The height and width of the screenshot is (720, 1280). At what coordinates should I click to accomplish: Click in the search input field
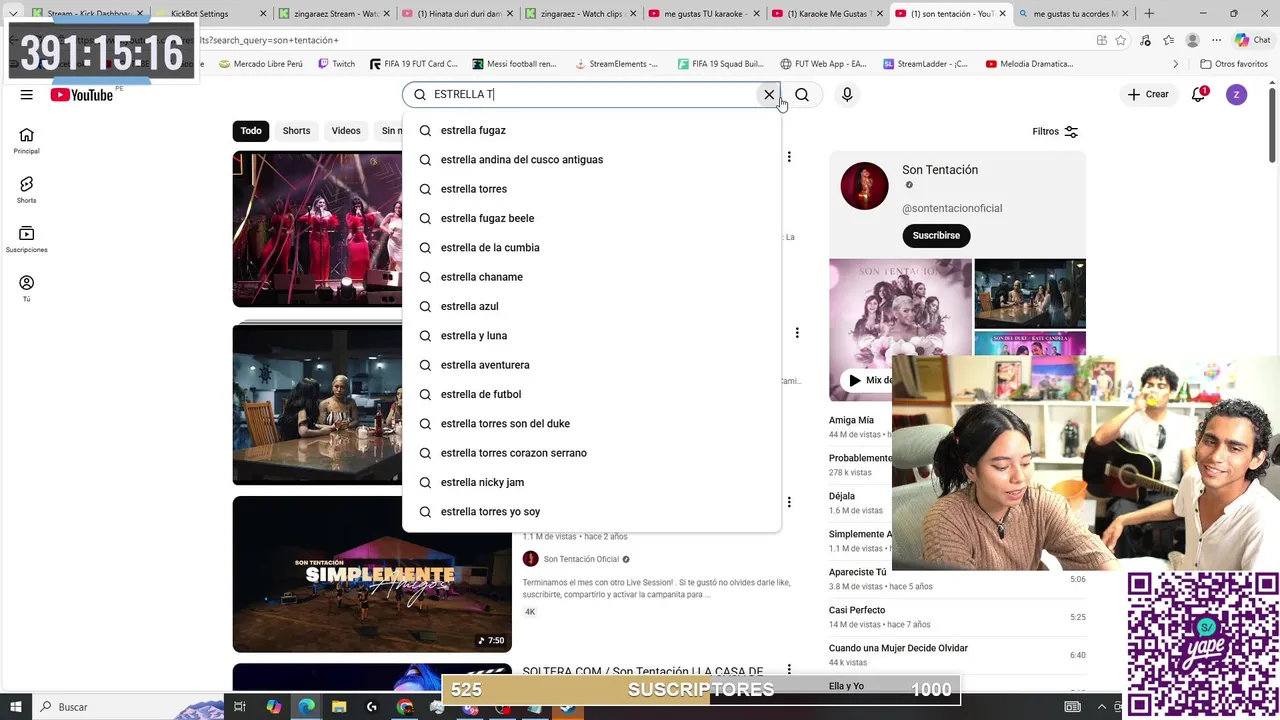tap(590, 95)
